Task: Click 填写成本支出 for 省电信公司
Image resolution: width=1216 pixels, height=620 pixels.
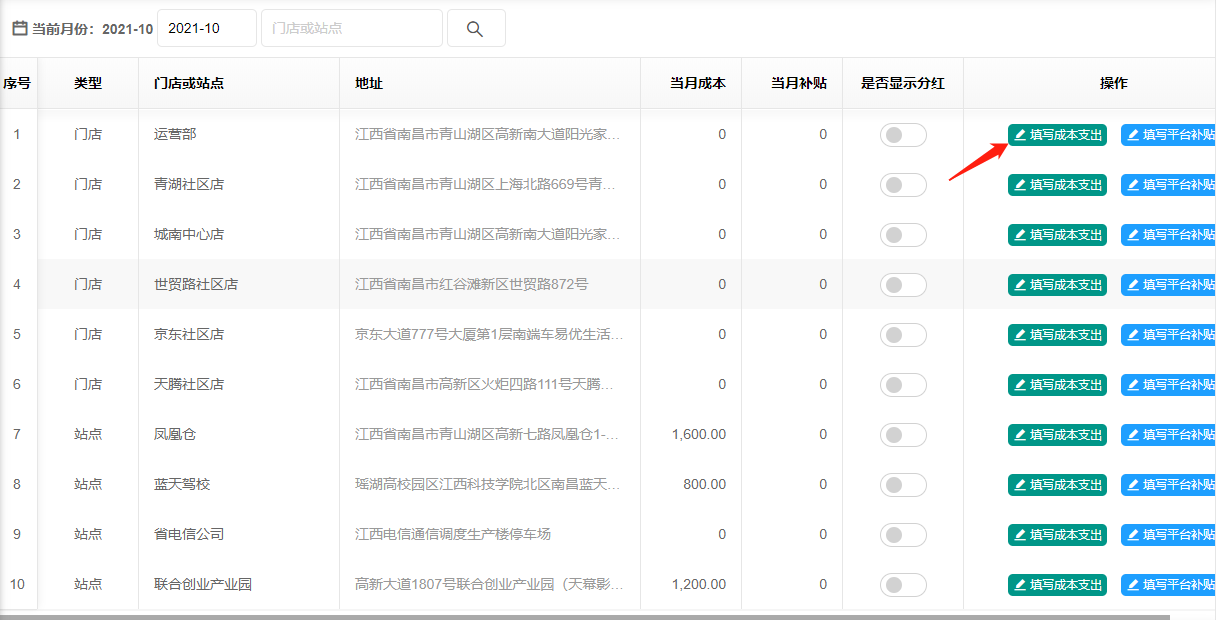Action: click(x=1058, y=535)
